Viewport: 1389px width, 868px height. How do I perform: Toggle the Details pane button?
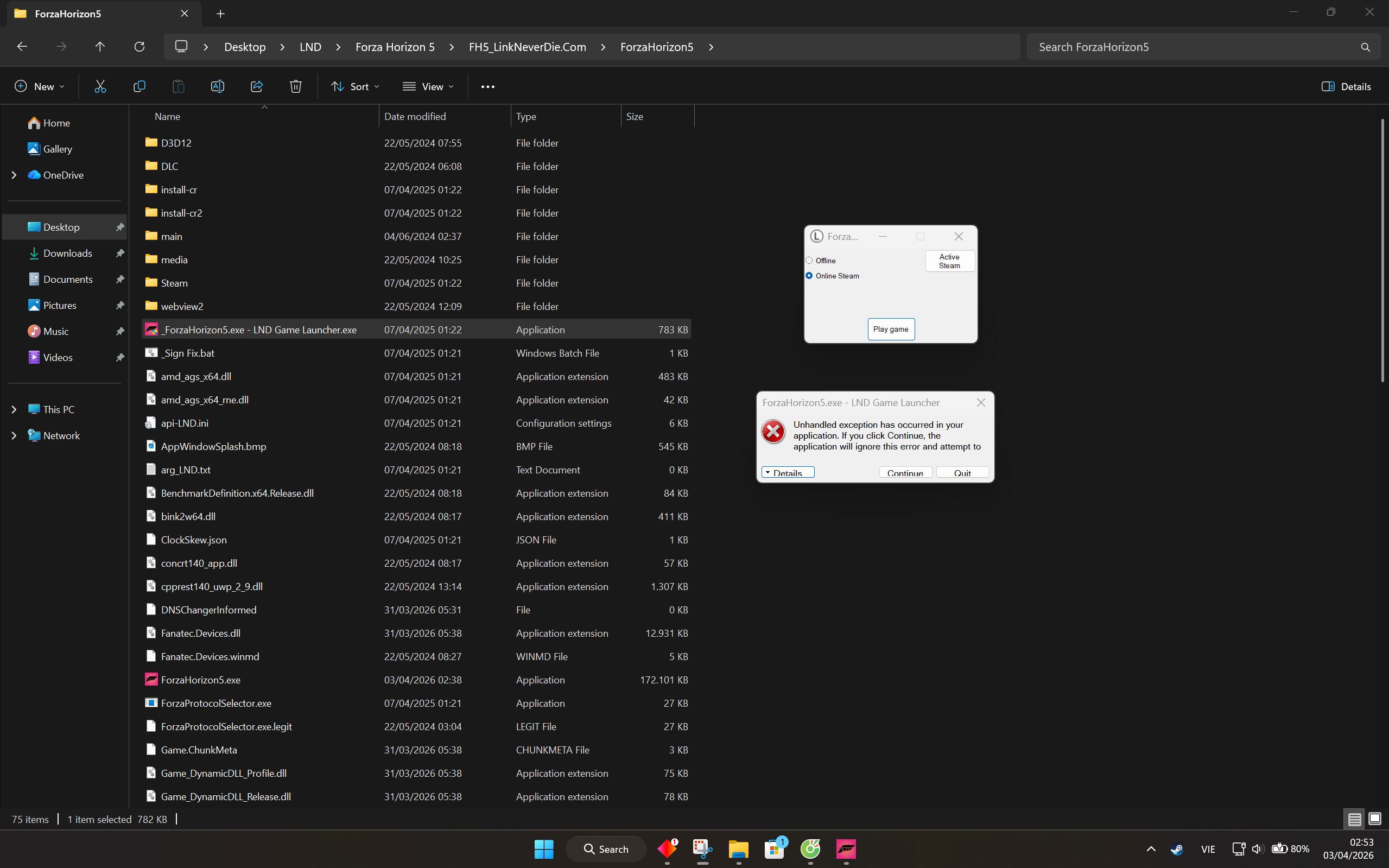coord(1346,87)
